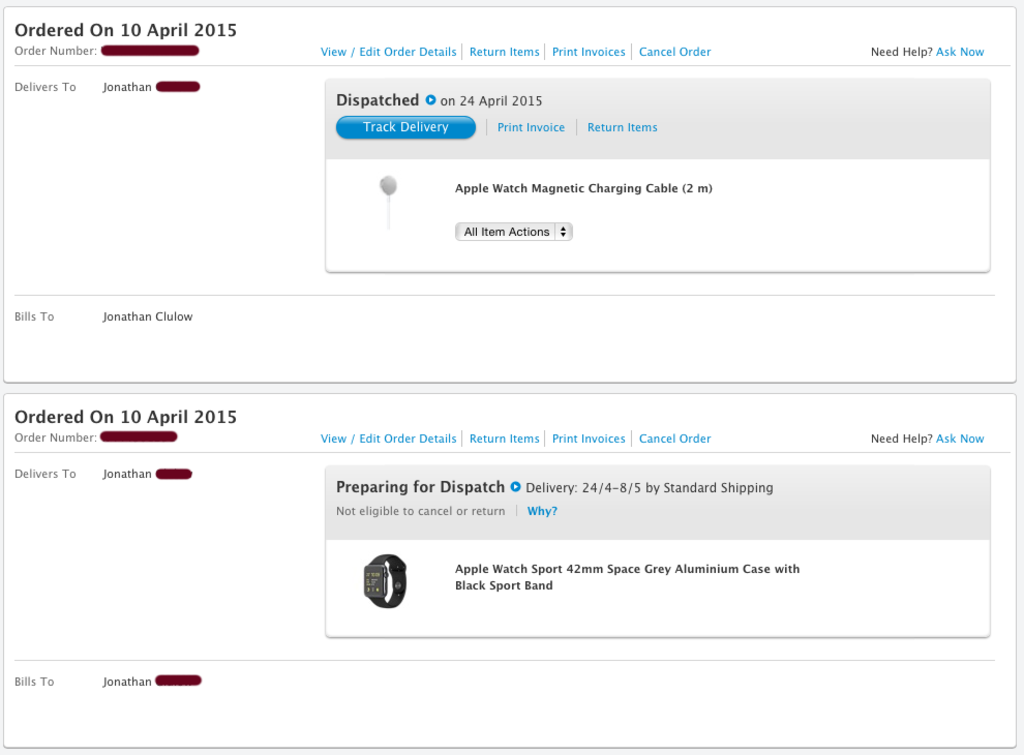
Task: Click the Why? link about cancel eligibility
Action: [542, 511]
